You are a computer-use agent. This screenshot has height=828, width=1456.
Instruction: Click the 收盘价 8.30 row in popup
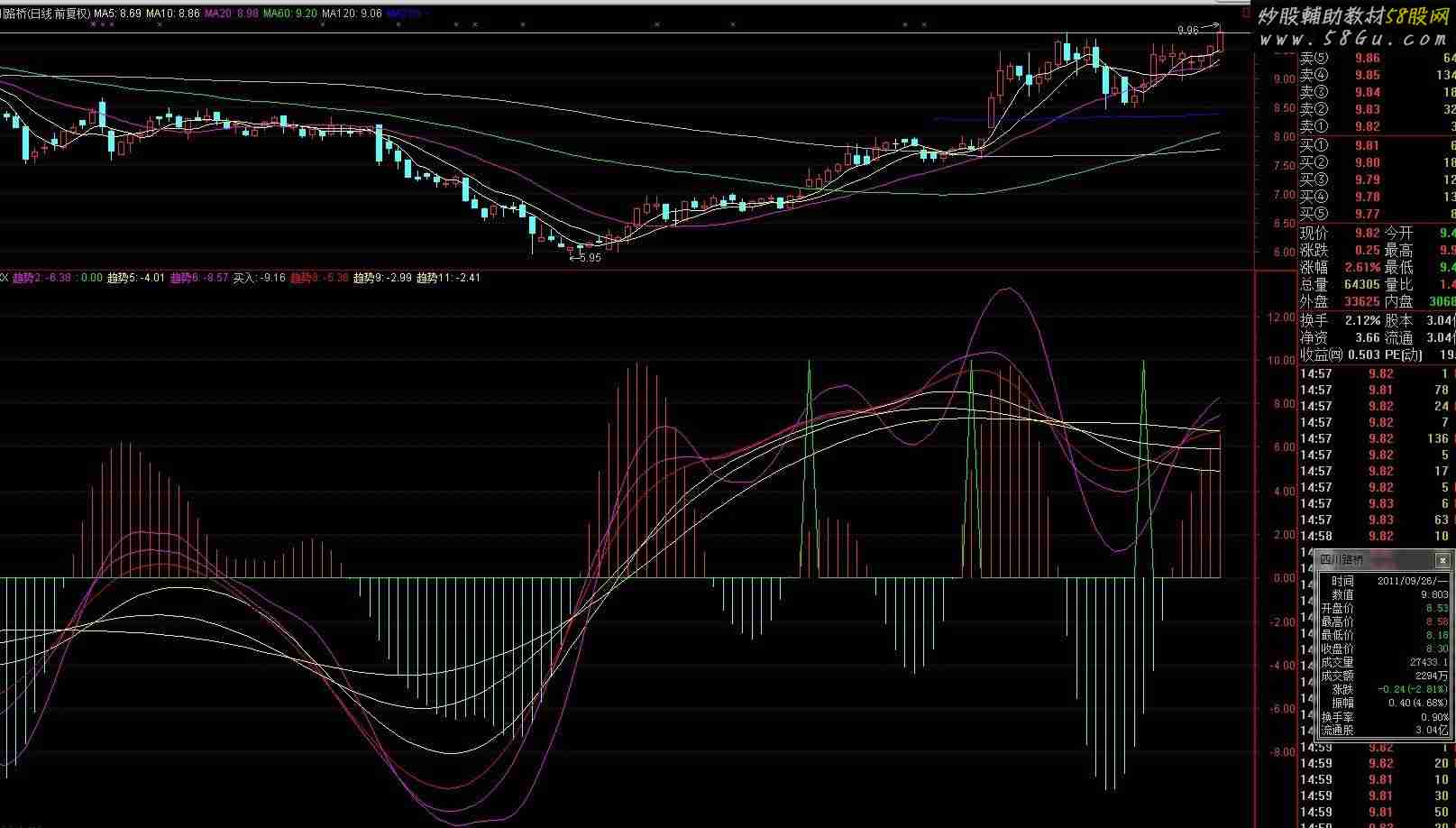click(x=1384, y=649)
